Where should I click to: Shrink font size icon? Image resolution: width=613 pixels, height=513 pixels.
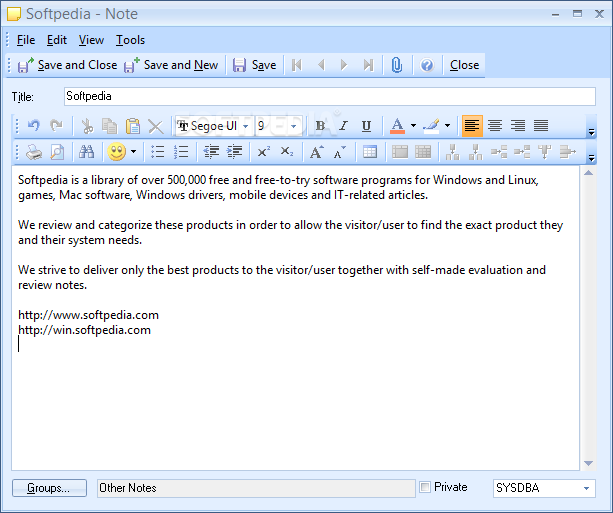(x=339, y=152)
